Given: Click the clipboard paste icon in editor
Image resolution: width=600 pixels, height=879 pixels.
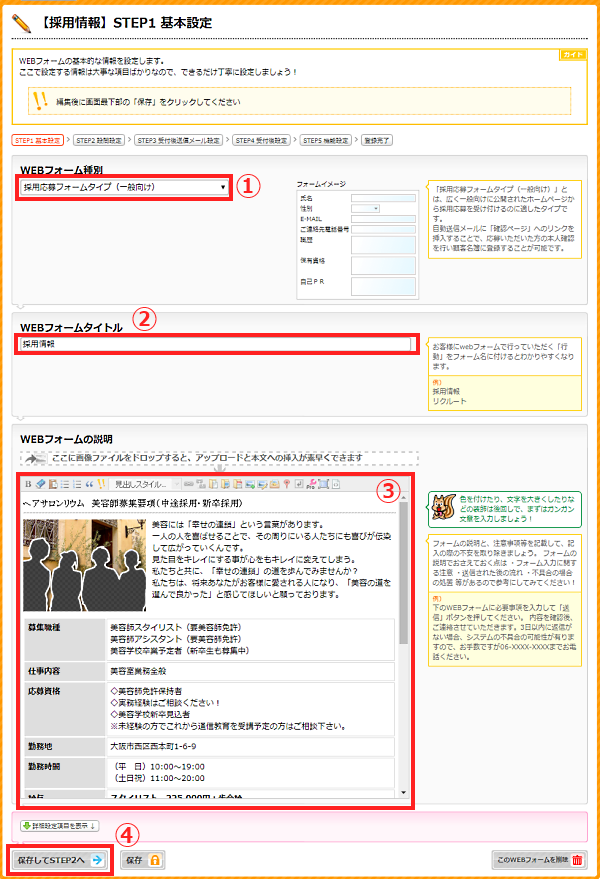Looking at the screenshot, I should (x=53, y=484).
